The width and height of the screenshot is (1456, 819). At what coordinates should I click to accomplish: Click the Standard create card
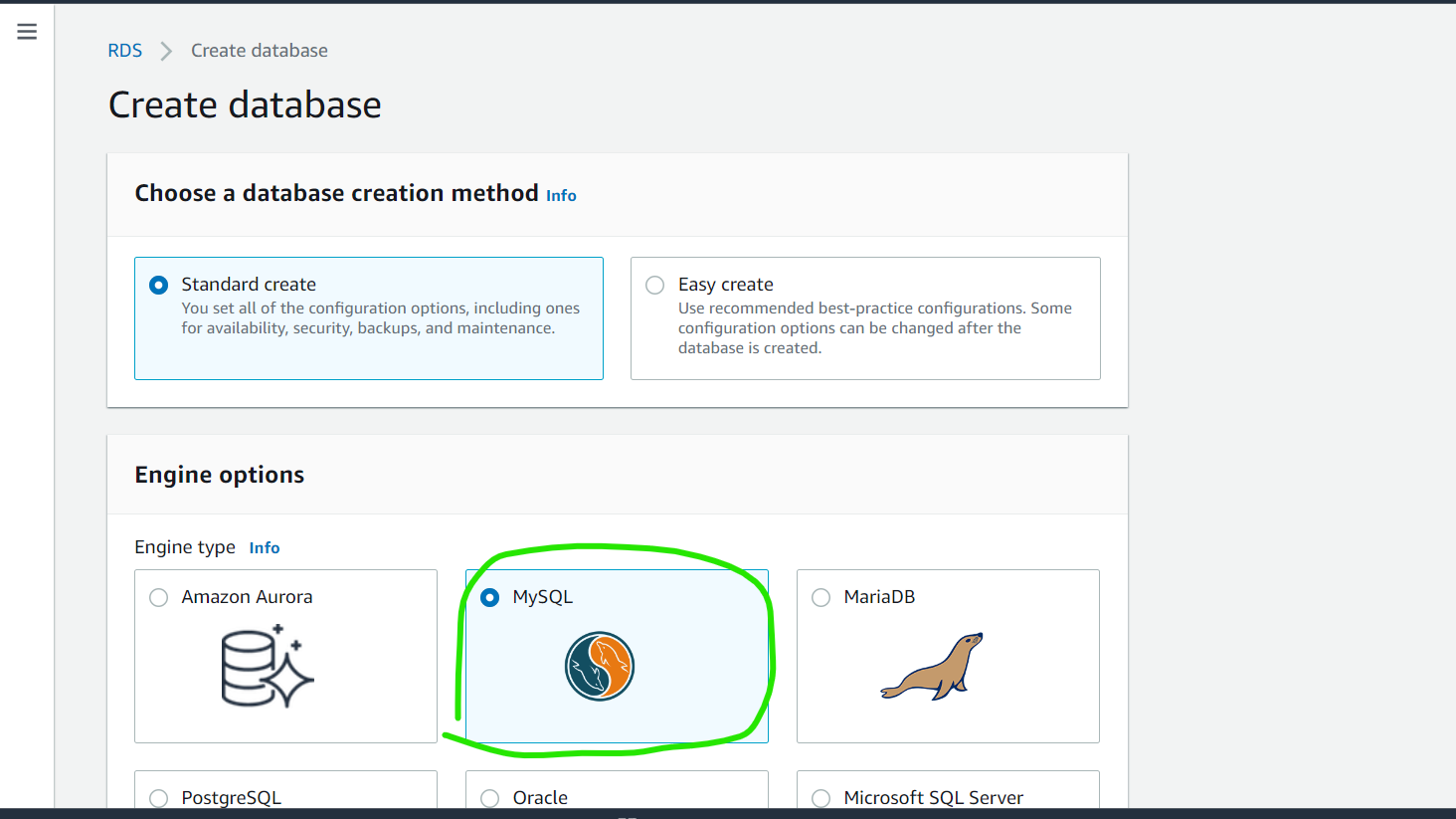tap(368, 318)
